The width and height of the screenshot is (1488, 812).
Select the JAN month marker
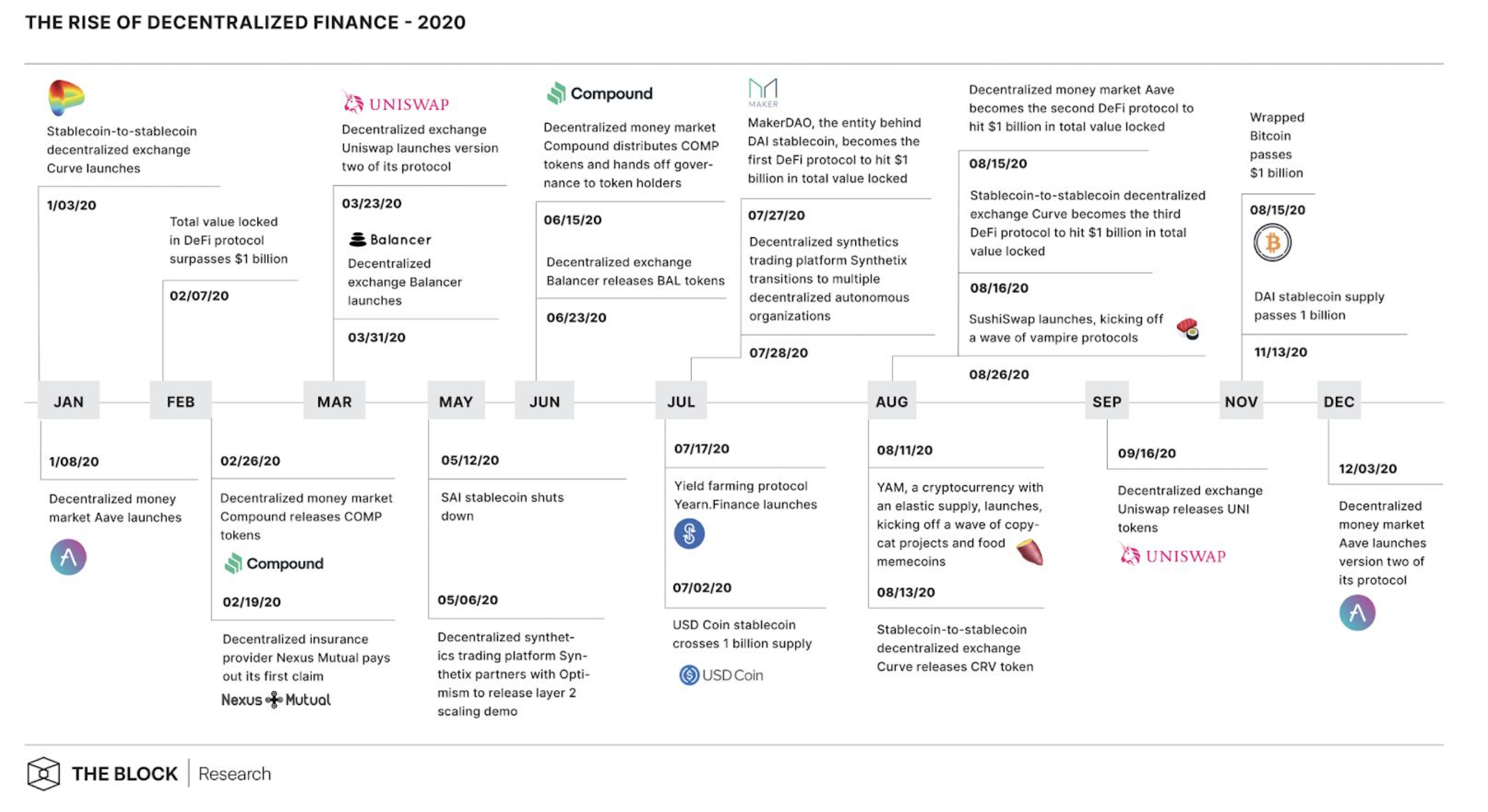pyautogui.click(x=69, y=402)
